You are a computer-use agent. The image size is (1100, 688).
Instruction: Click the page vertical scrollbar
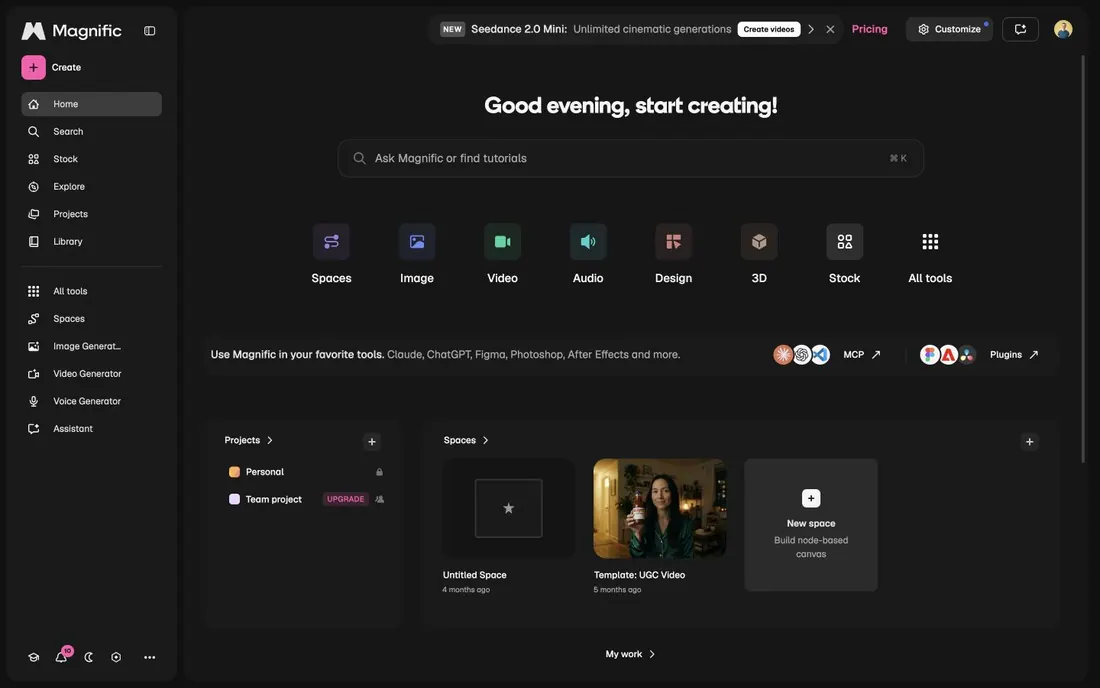[1083, 259]
